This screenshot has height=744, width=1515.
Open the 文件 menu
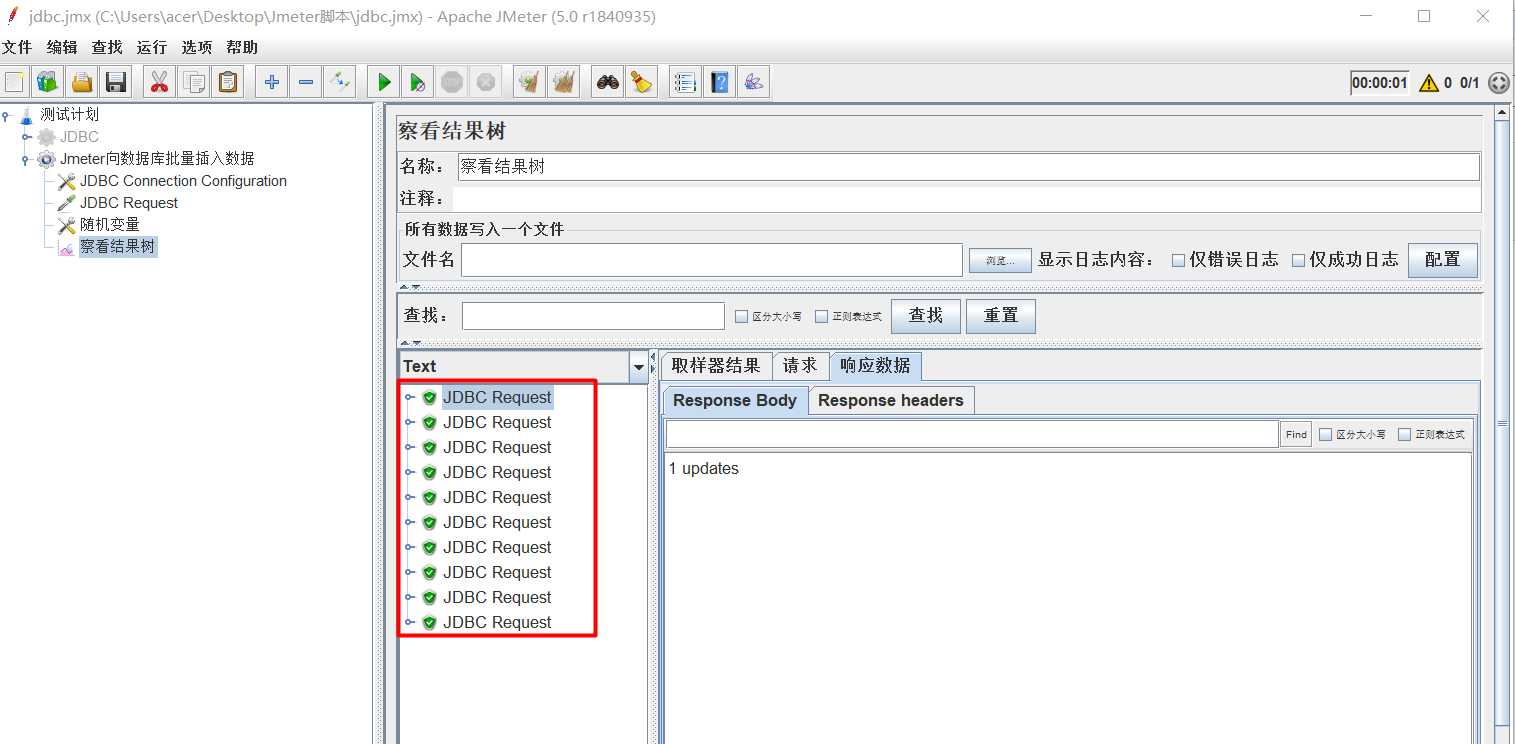[17, 47]
